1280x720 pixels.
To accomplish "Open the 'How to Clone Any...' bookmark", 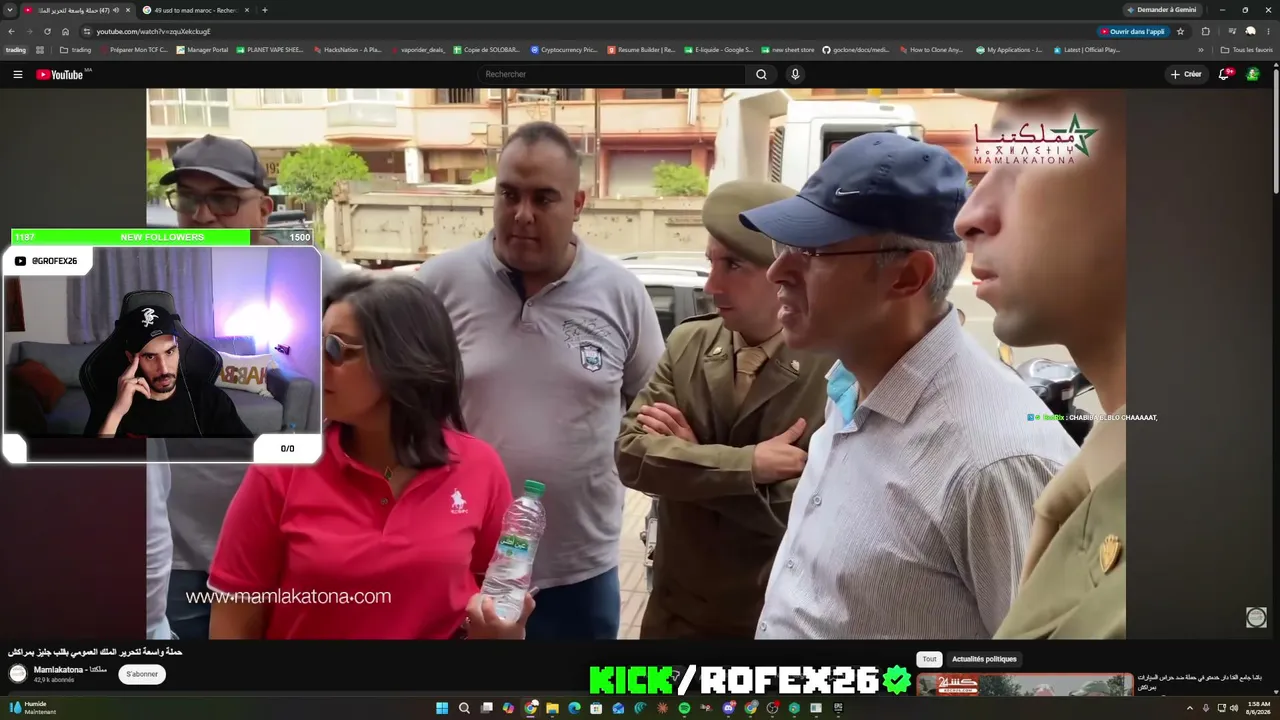I will tap(931, 50).
